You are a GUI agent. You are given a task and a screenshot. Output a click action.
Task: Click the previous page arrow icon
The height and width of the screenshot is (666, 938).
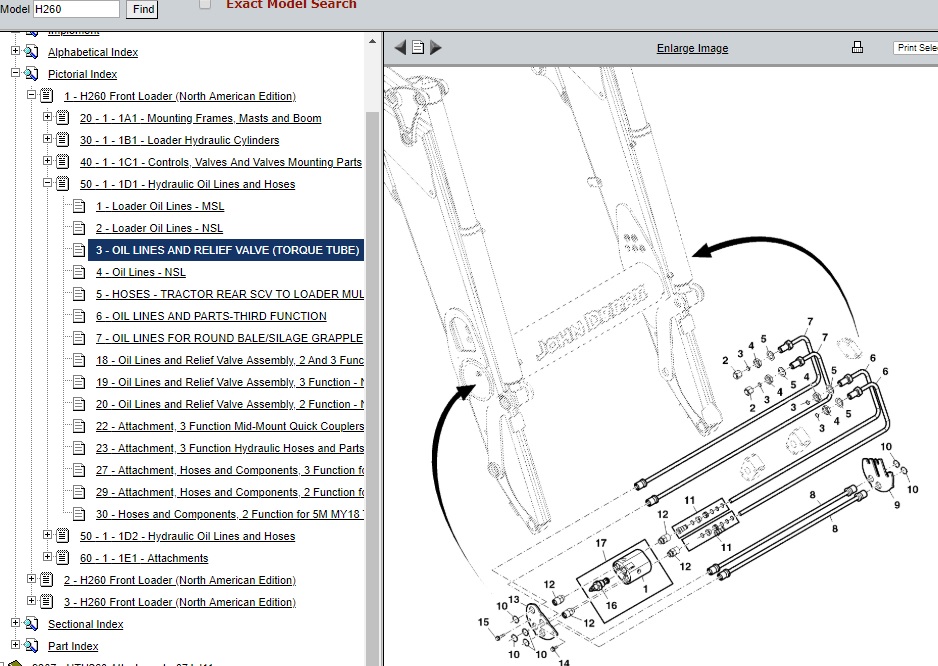point(400,47)
